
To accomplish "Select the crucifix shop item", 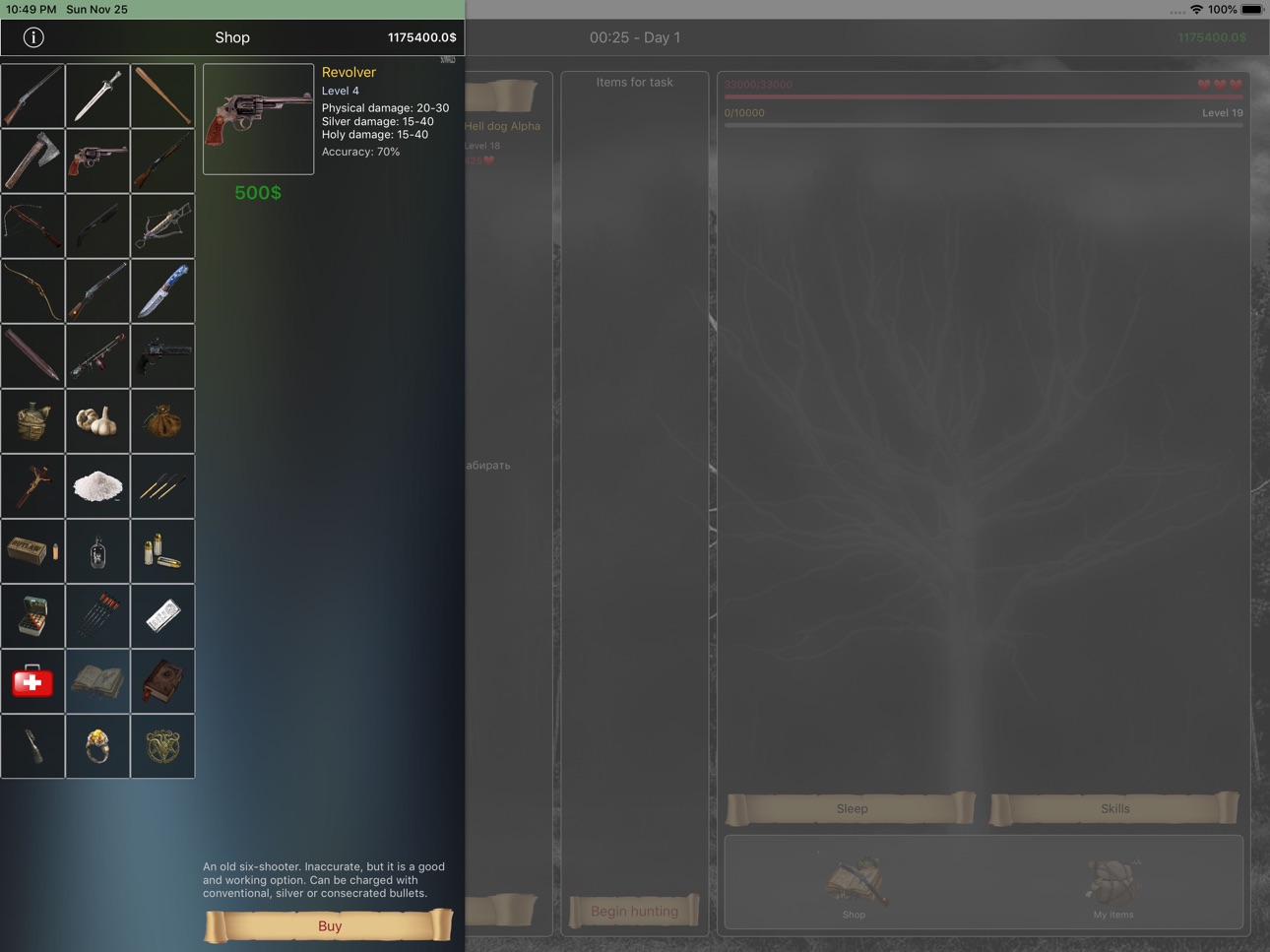I will pyautogui.click(x=32, y=485).
